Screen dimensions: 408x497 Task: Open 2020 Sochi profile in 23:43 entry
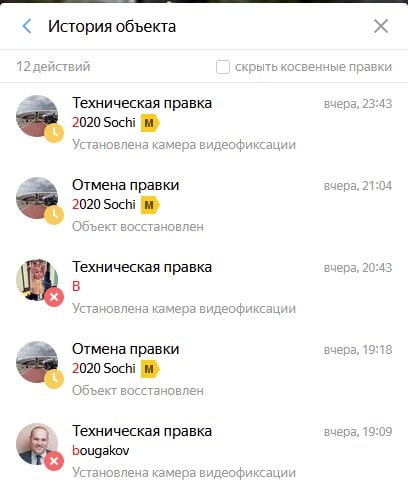[x=104, y=123]
